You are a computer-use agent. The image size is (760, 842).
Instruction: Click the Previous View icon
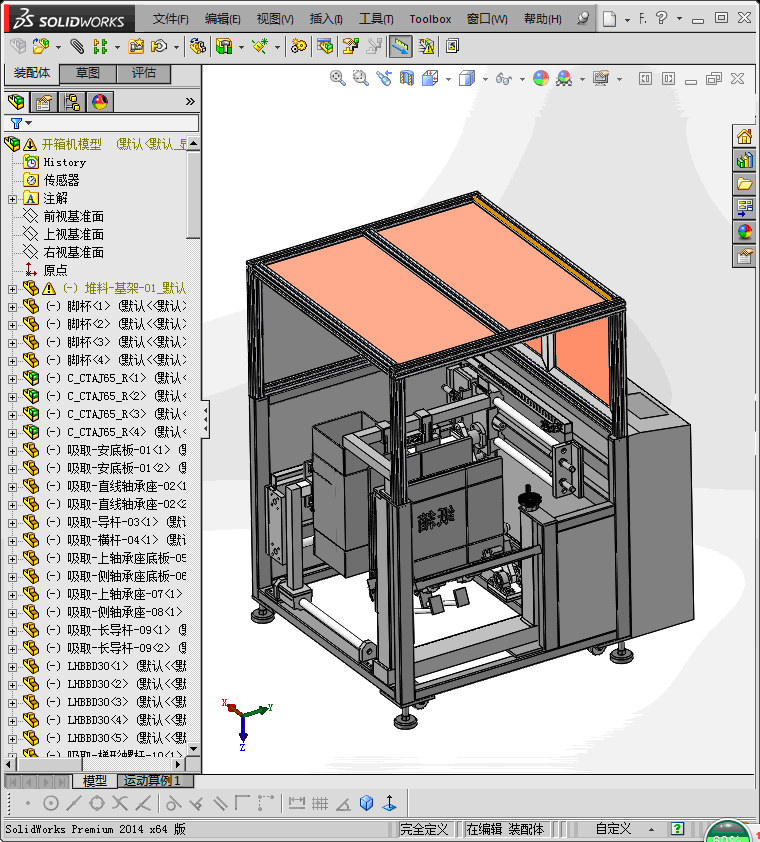[383, 78]
